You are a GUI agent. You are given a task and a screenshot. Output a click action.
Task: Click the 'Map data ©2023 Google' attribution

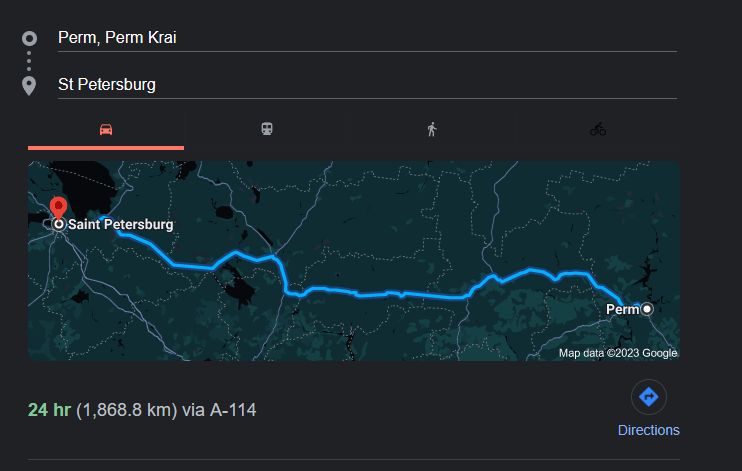coord(617,353)
